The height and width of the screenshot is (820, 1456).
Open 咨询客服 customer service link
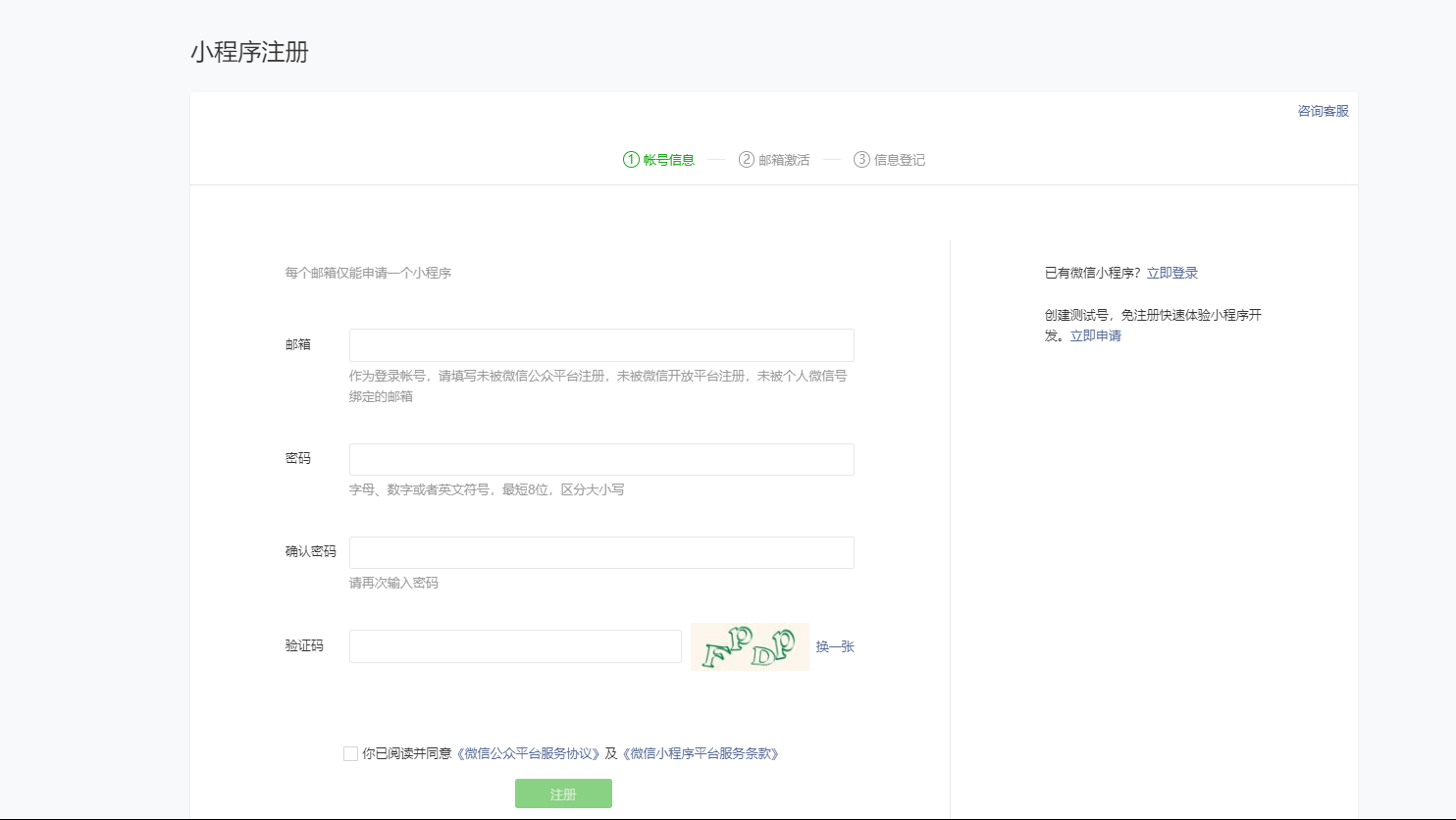[x=1324, y=111]
